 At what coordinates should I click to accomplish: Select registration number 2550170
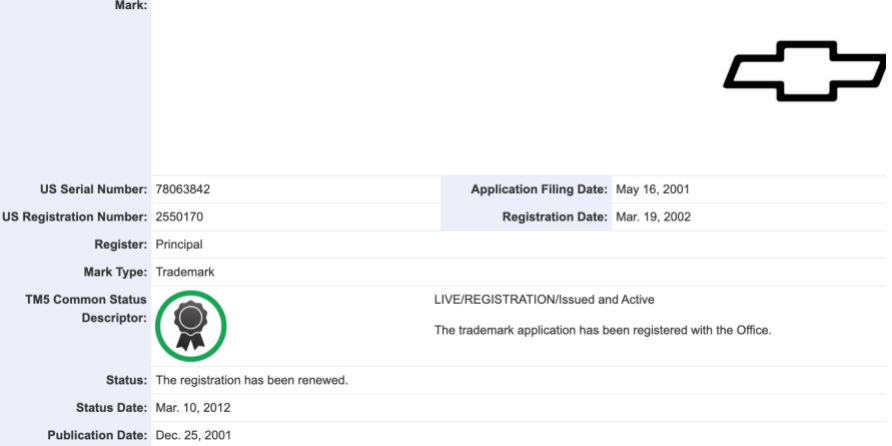179,217
